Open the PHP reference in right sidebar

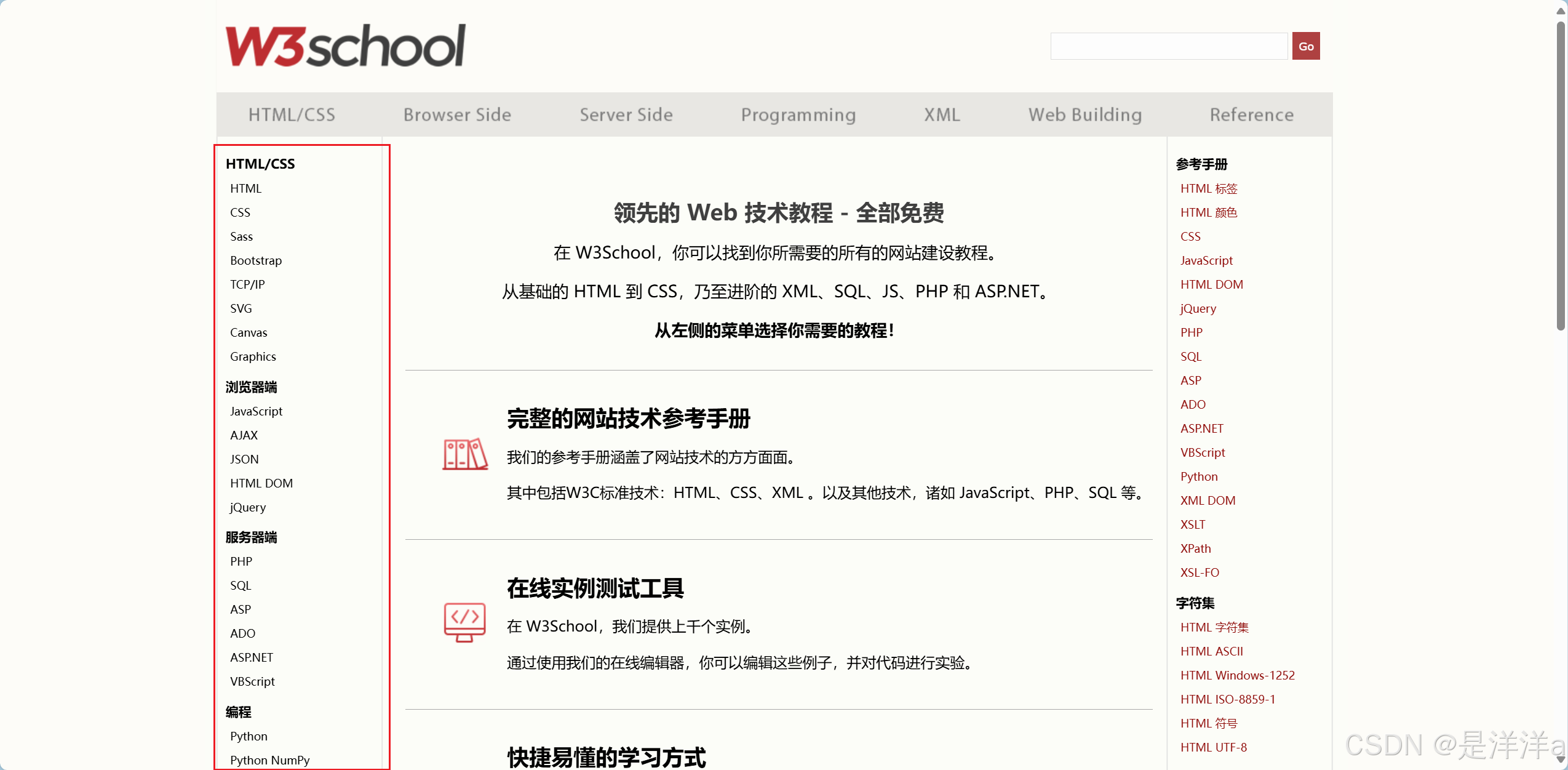pyautogui.click(x=1192, y=332)
